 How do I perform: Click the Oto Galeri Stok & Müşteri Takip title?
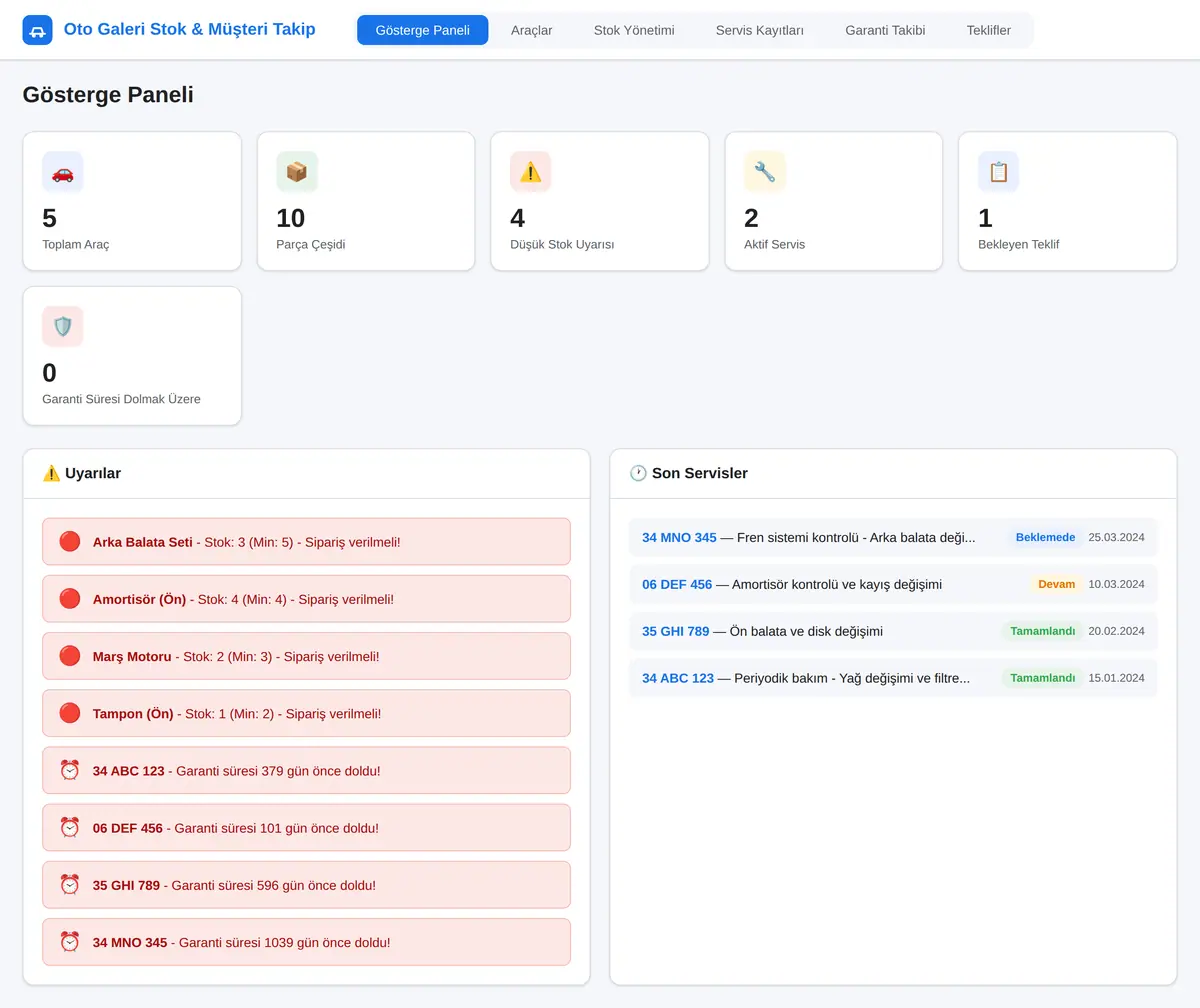point(190,30)
